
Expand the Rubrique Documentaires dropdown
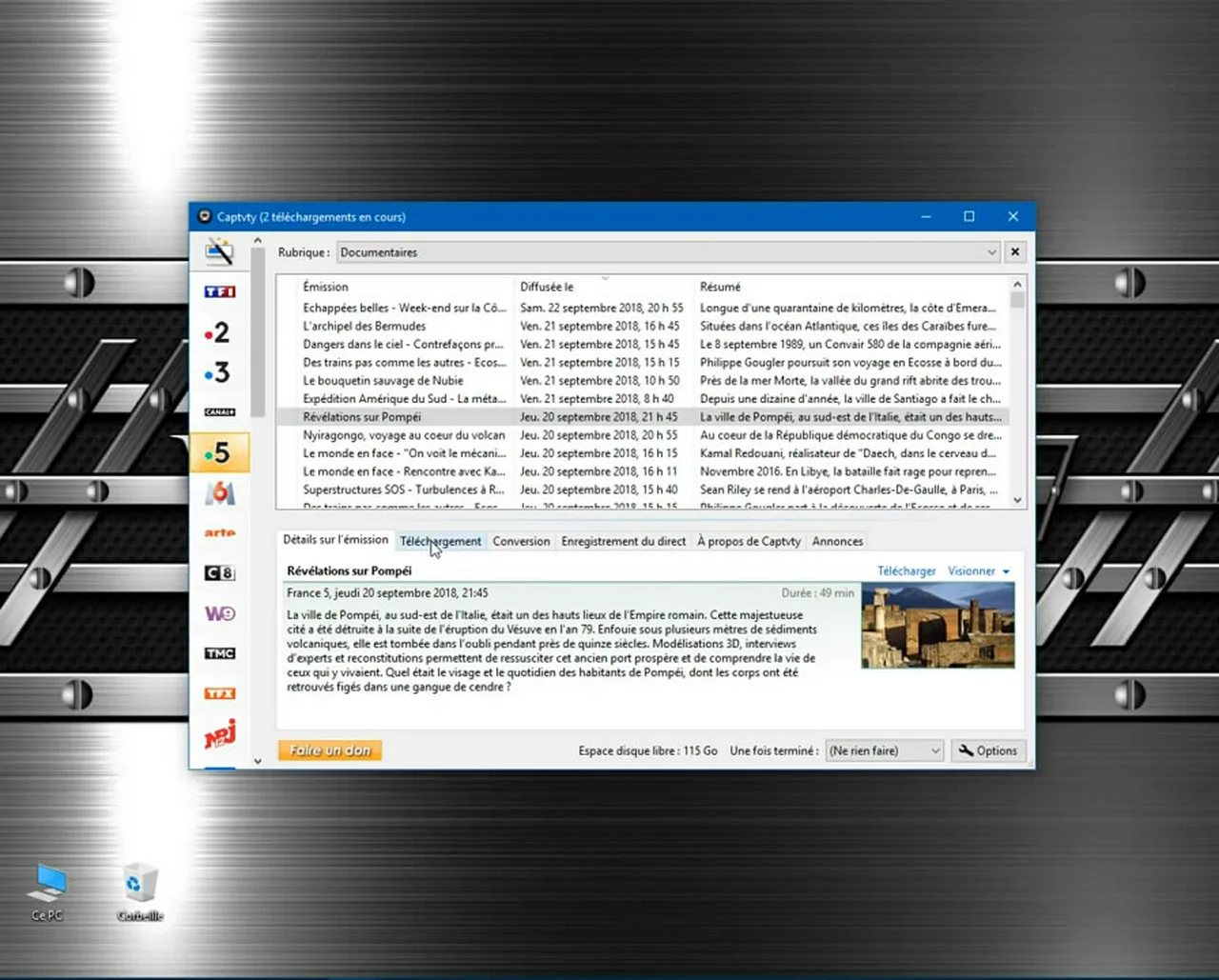[669, 252]
